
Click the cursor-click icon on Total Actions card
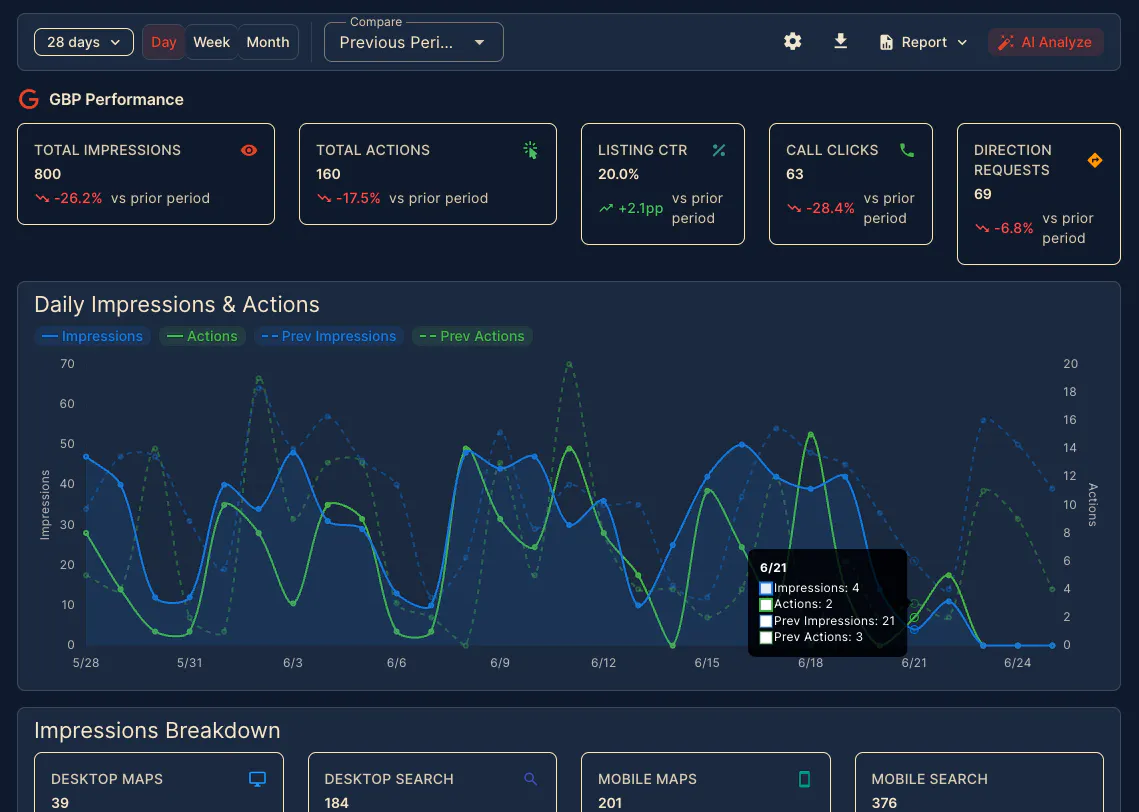[530, 150]
